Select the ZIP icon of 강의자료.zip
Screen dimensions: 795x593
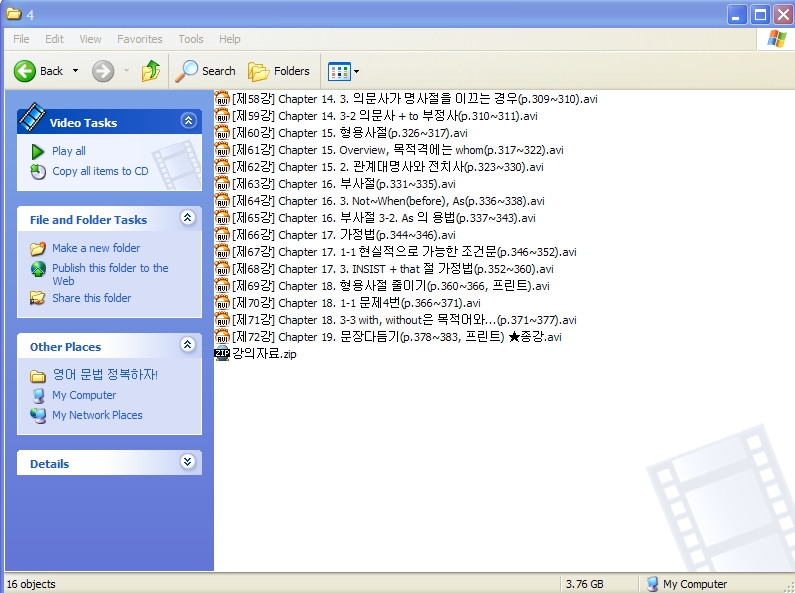(x=222, y=353)
